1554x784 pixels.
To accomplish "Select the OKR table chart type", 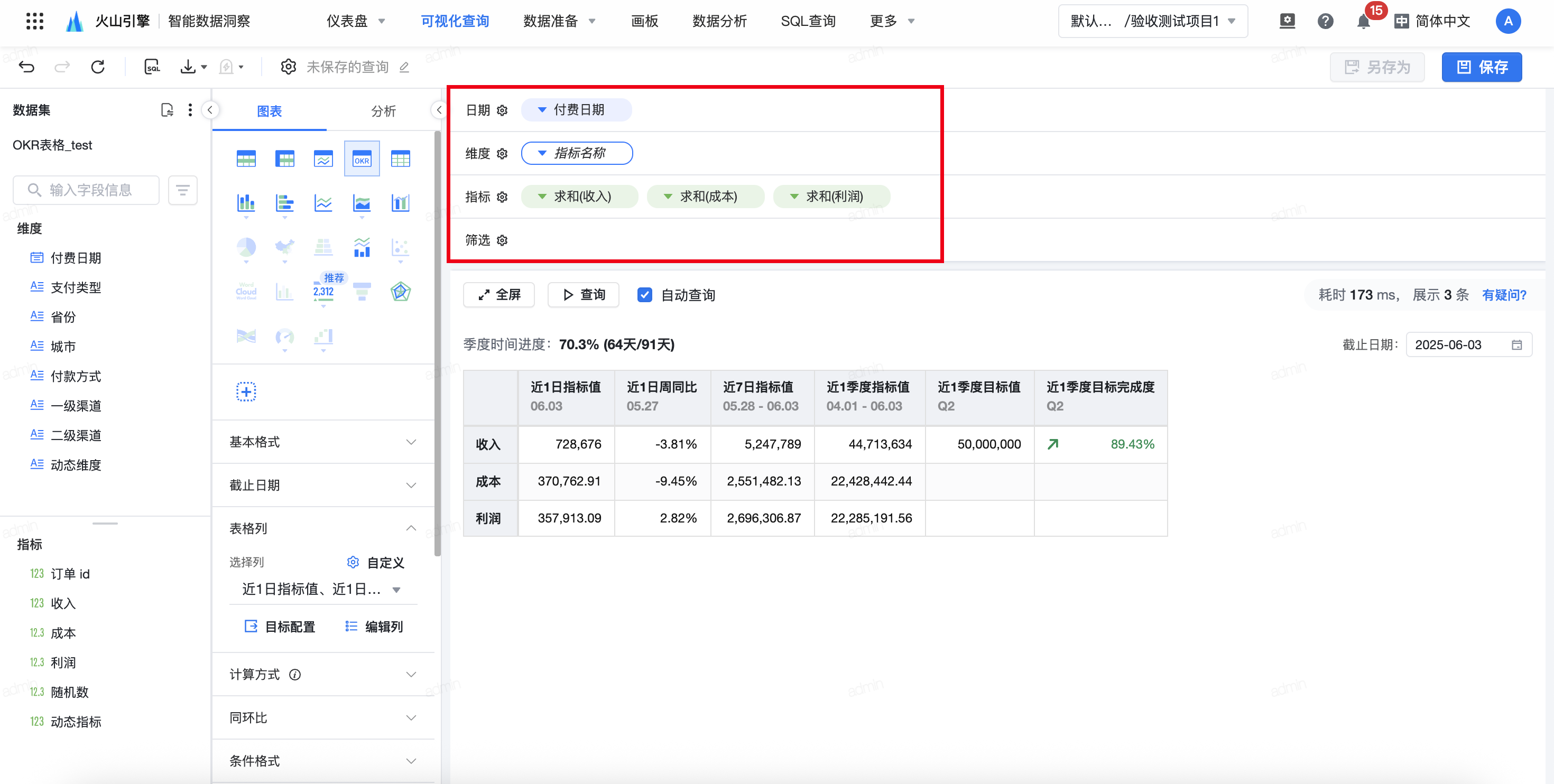I will tap(362, 158).
